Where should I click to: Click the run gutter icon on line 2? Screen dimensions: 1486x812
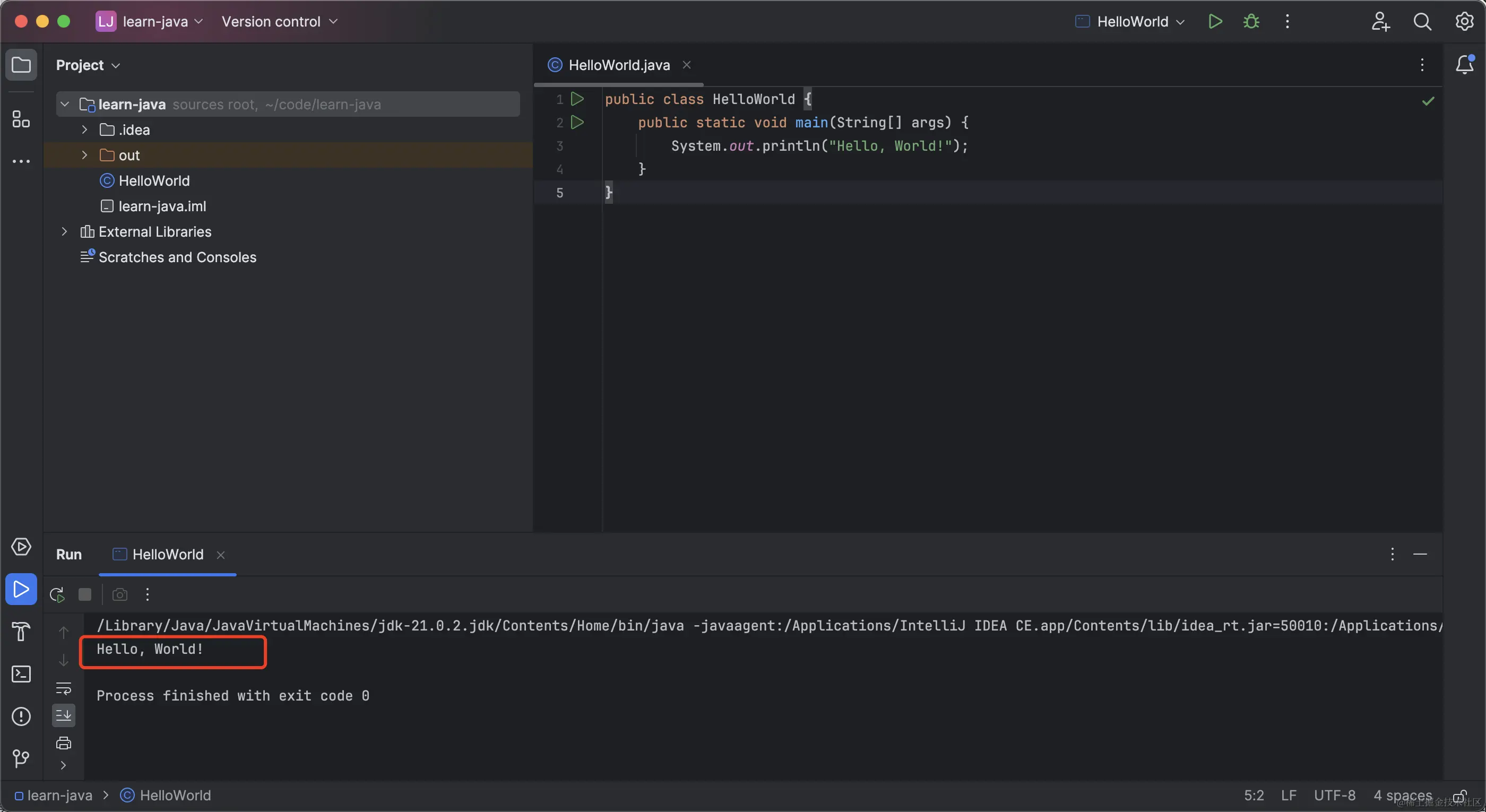click(577, 122)
